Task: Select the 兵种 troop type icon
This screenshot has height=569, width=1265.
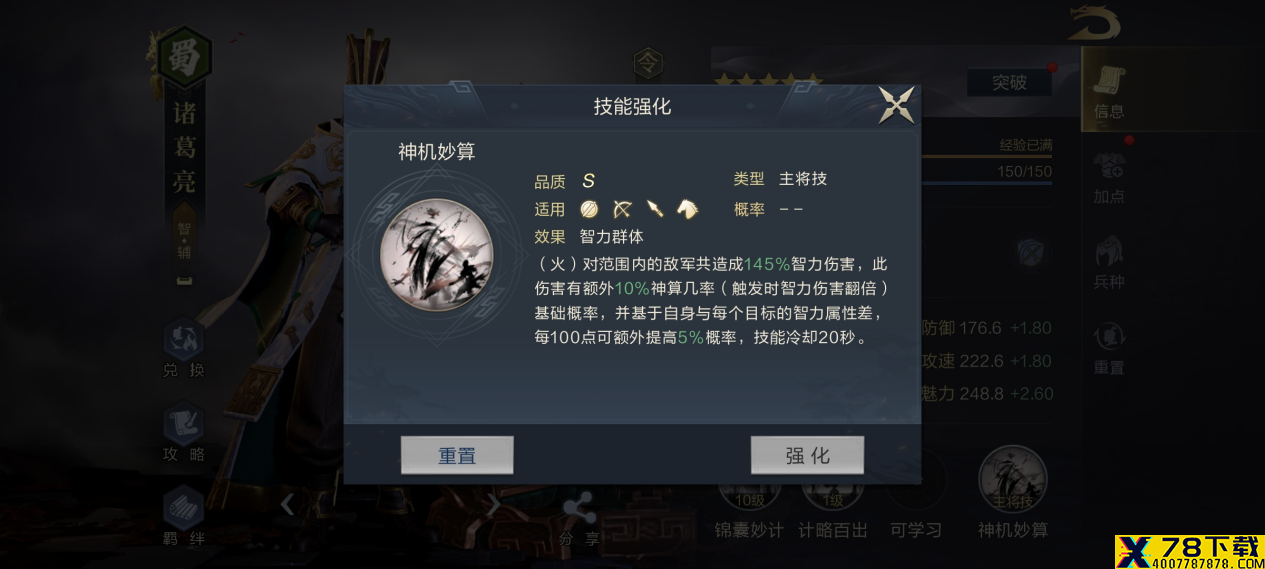Action: [x=1109, y=262]
